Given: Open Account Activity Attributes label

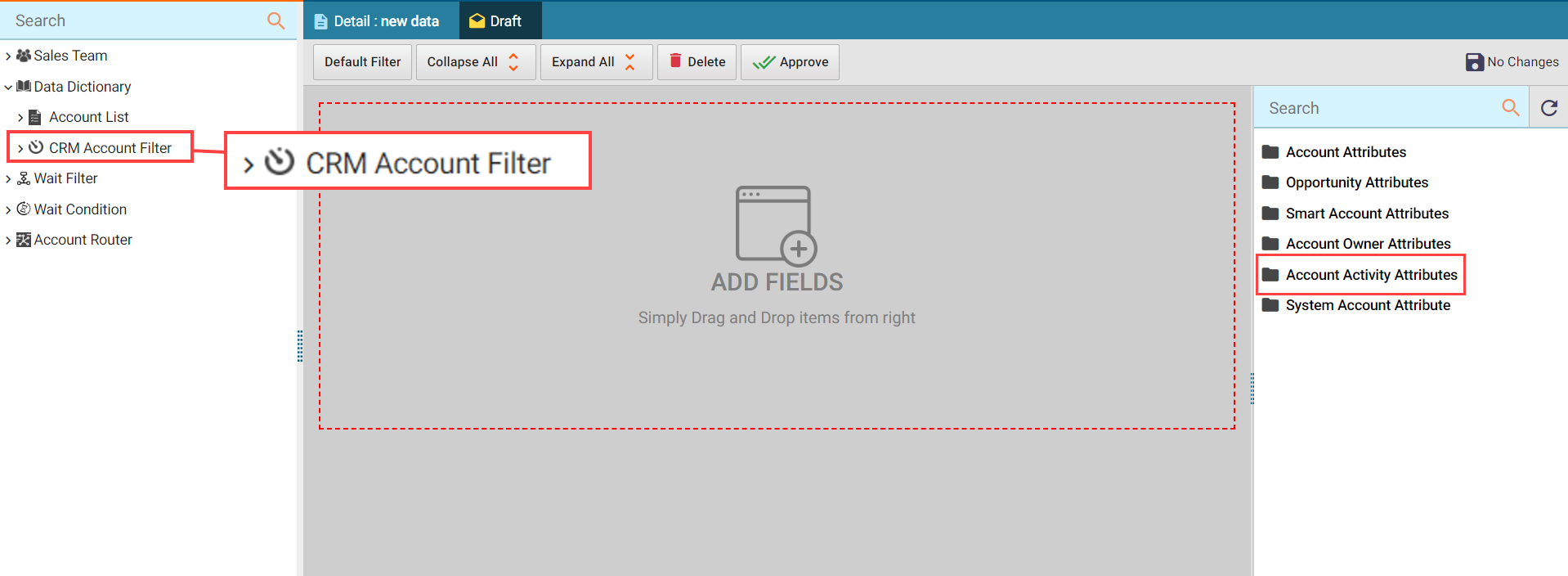Looking at the screenshot, I should click(x=1371, y=275).
